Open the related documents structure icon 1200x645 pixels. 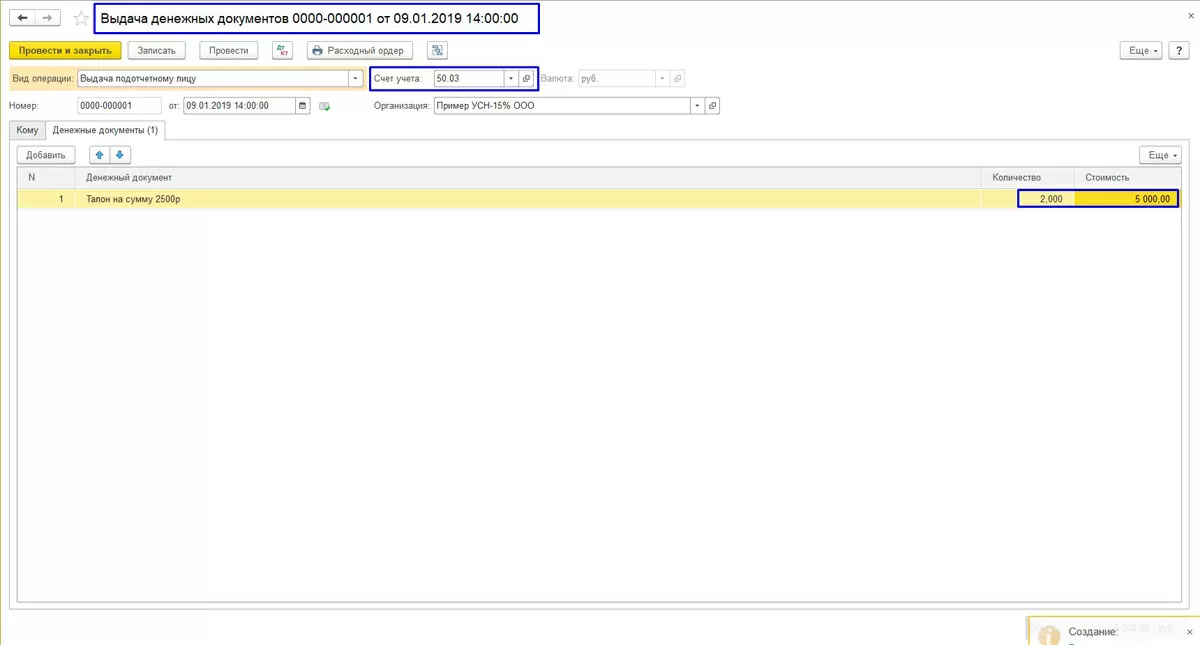click(x=437, y=50)
